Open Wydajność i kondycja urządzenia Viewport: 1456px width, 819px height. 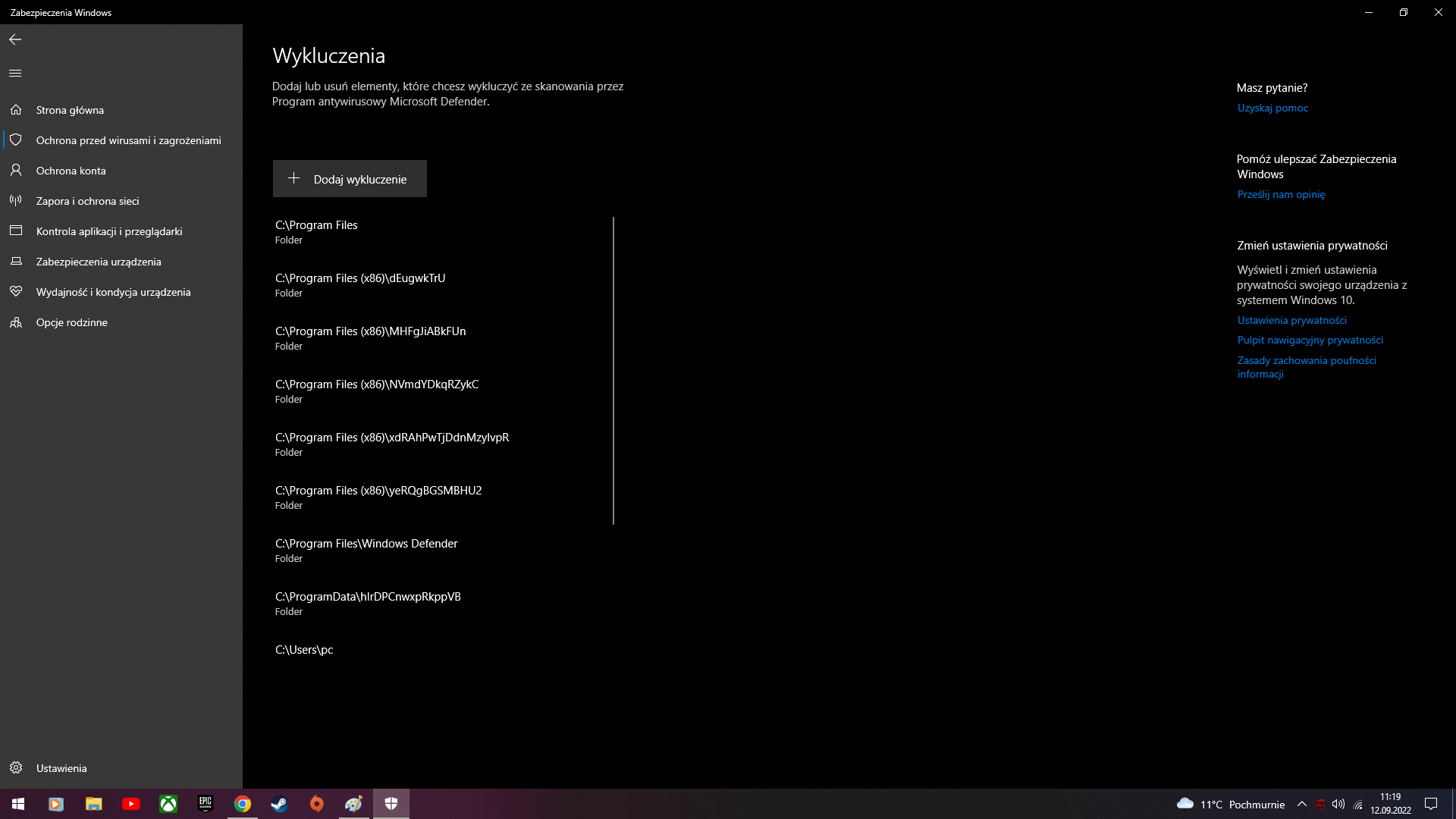(121, 292)
